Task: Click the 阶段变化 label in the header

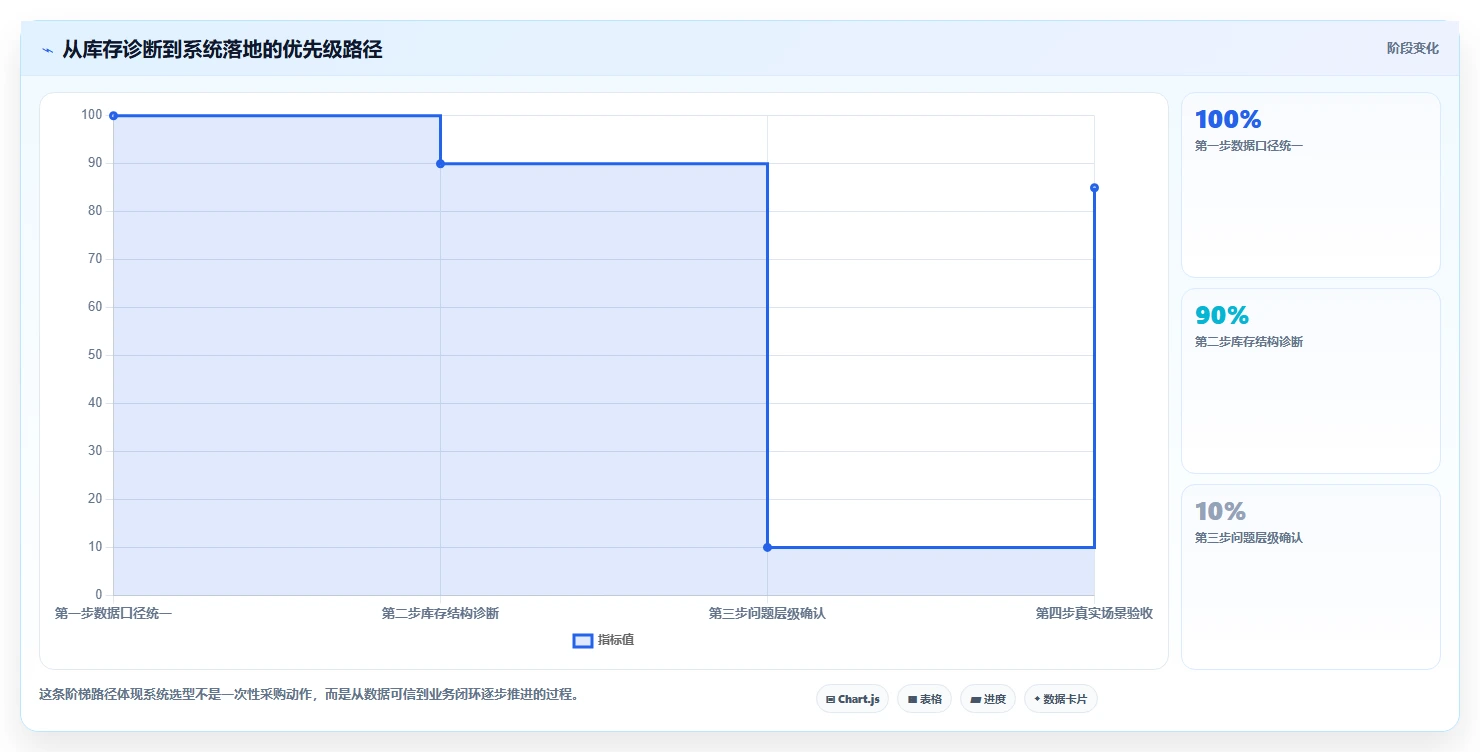Action: coord(1413,48)
